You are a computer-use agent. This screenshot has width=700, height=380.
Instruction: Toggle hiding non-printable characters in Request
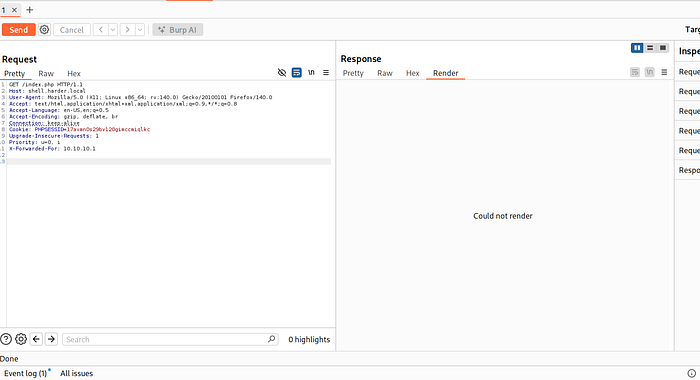click(x=282, y=73)
